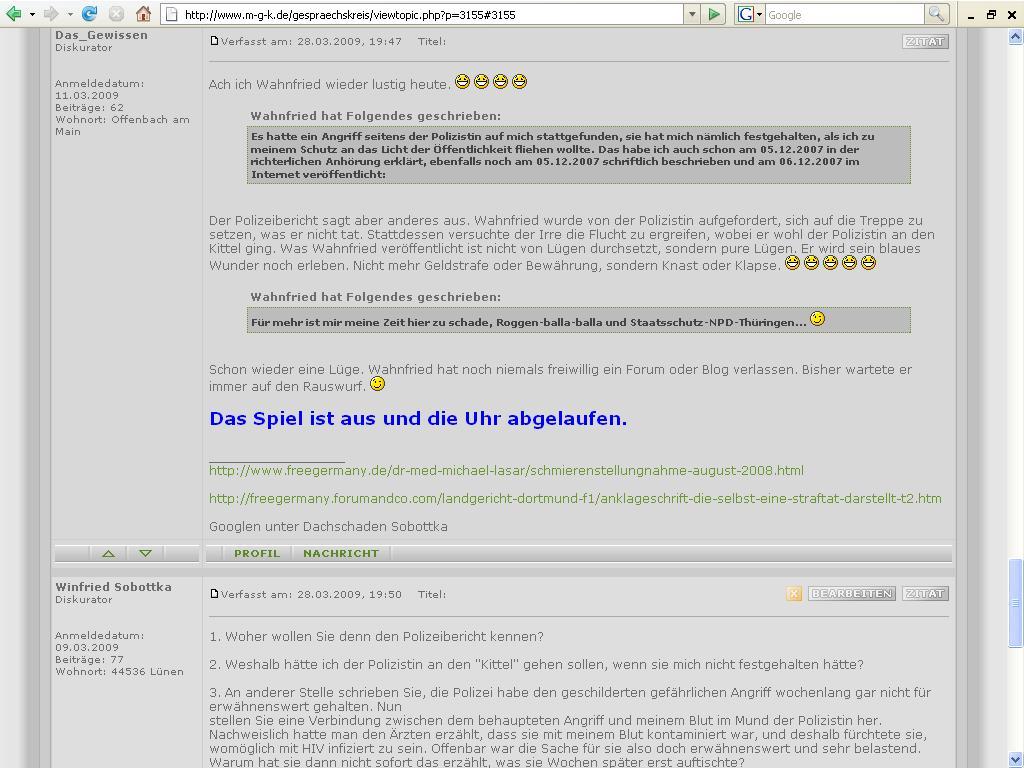Click the green down arrow below Das_Gewissen post
The width and height of the screenshot is (1024, 768).
145,553
